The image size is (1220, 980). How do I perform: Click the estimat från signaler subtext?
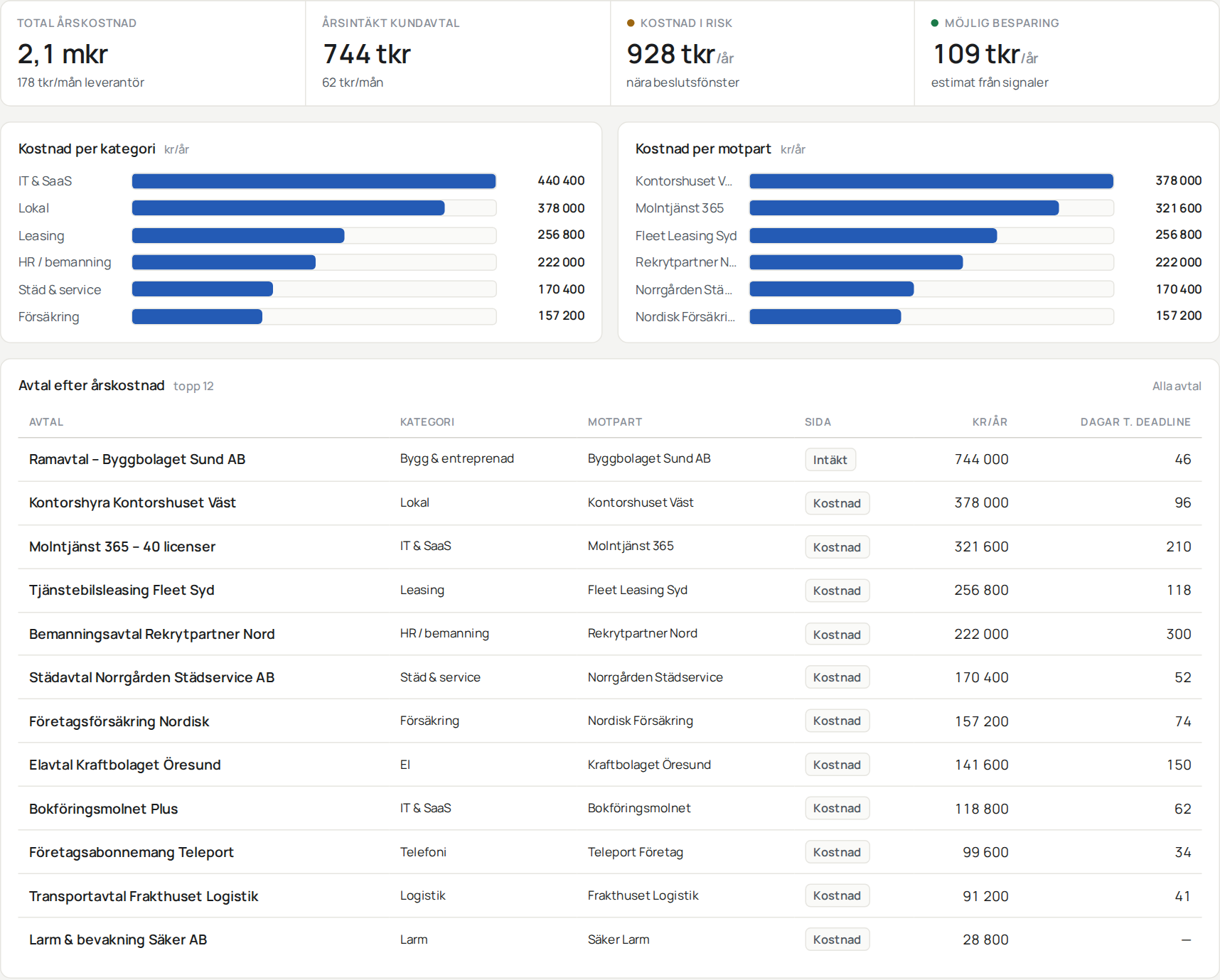[990, 82]
